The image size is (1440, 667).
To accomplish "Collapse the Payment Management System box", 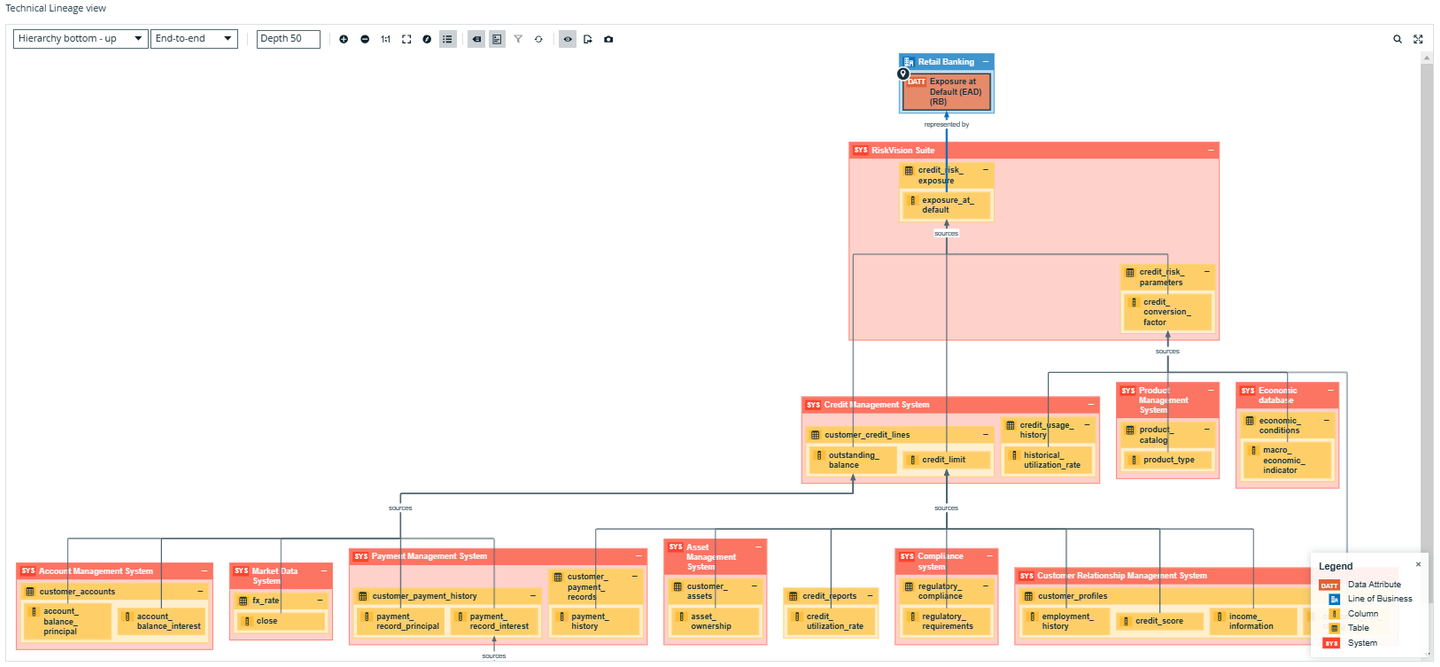I will click(x=639, y=556).
